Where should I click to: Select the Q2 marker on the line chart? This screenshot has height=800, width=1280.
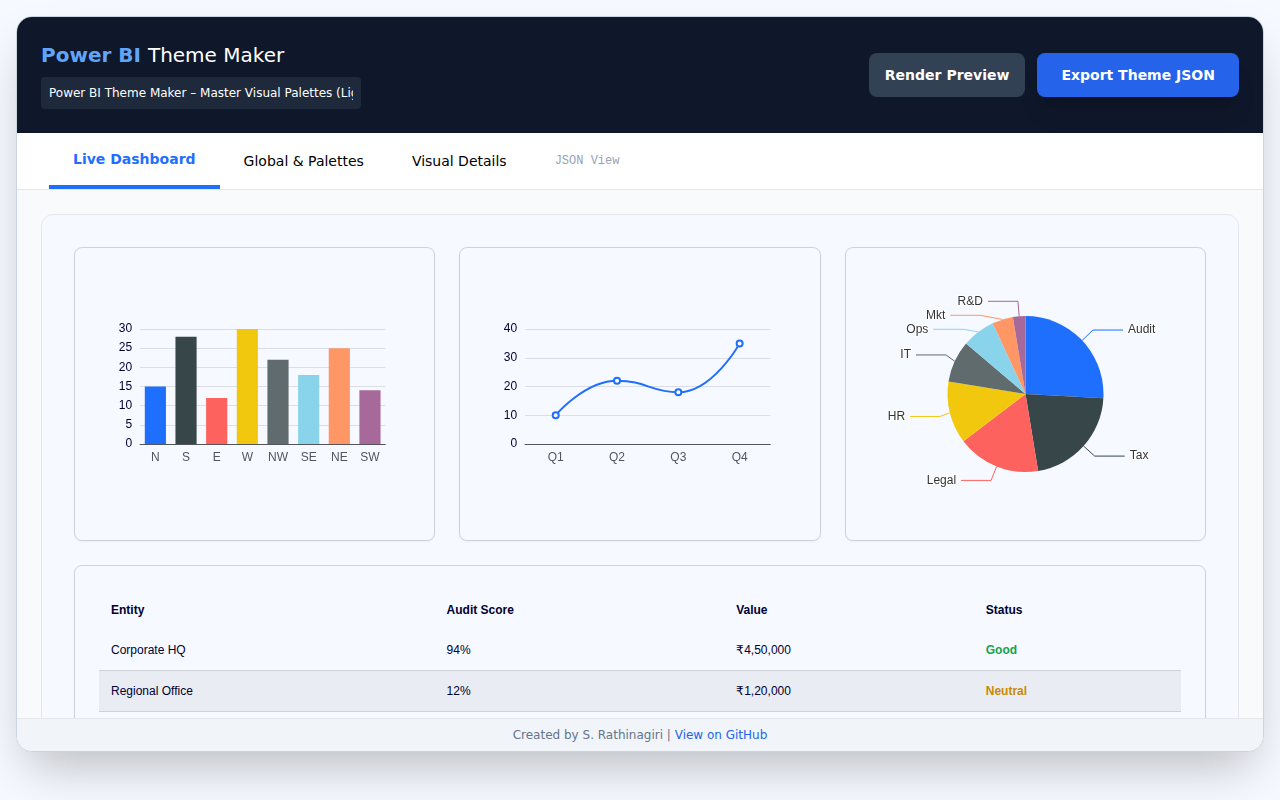[617, 380]
